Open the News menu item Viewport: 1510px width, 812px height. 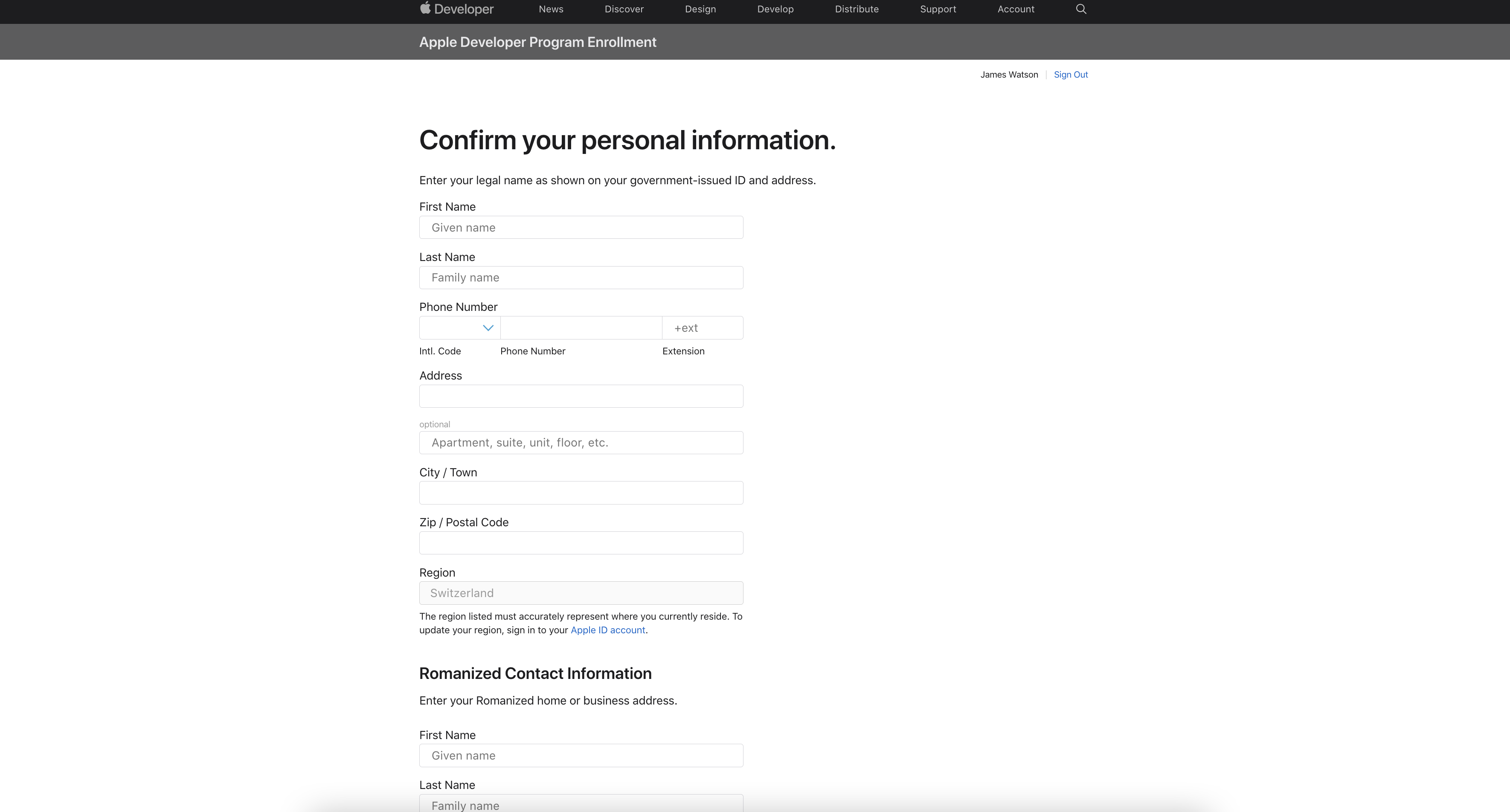click(551, 9)
